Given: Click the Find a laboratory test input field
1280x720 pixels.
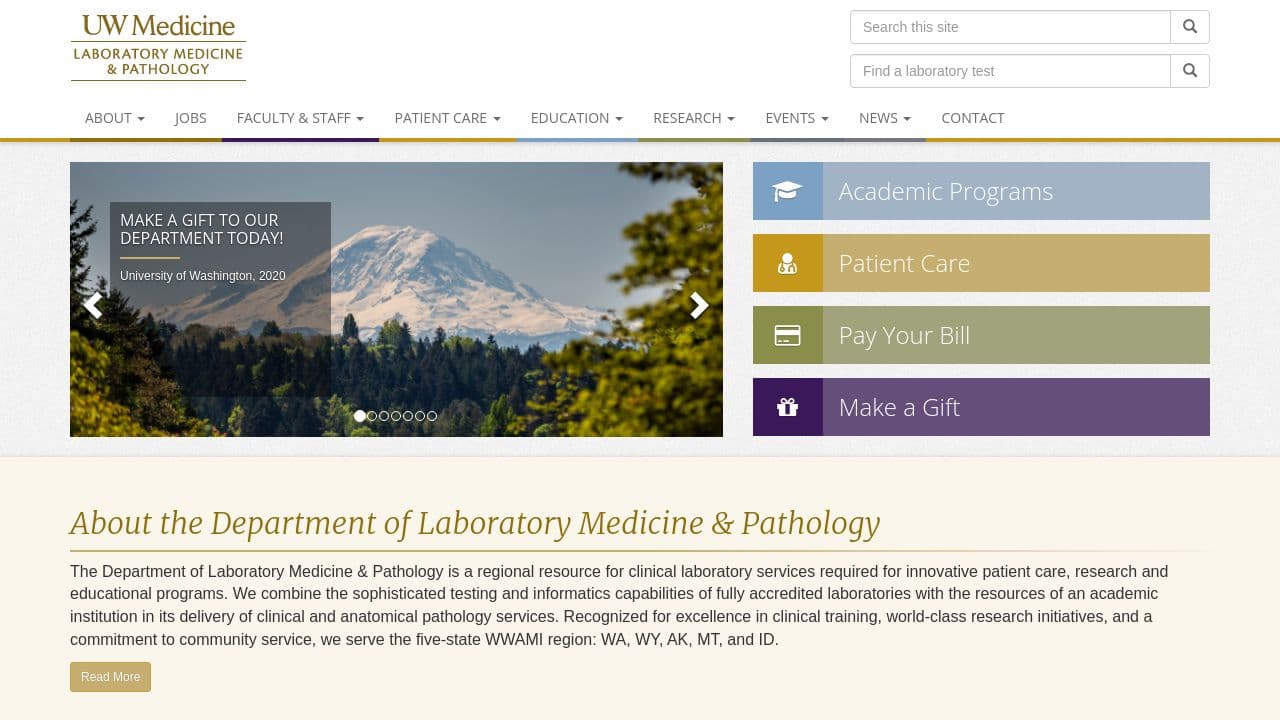Looking at the screenshot, I should click(x=1010, y=71).
